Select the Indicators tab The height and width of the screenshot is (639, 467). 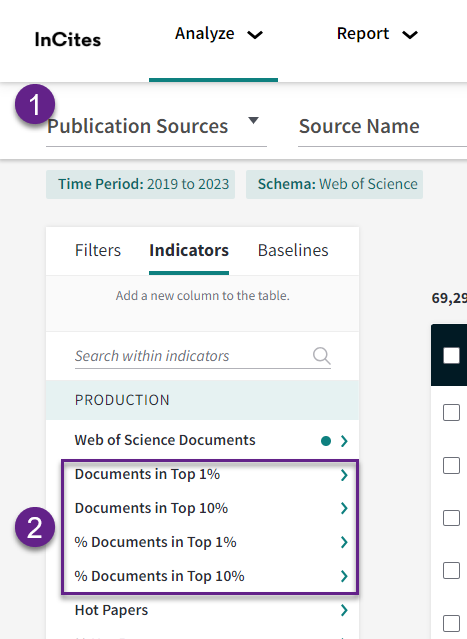tap(189, 250)
